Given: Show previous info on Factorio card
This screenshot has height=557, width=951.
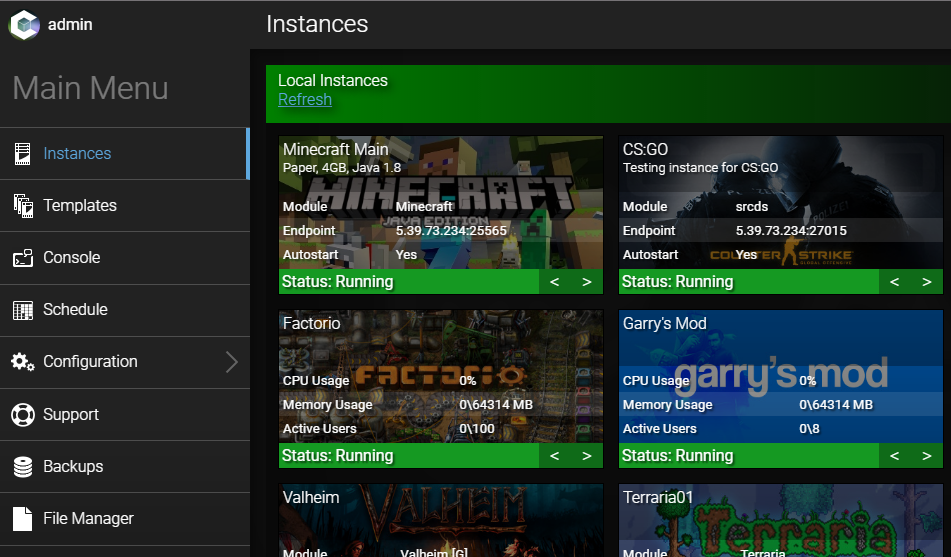Looking at the screenshot, I should coord(554,456).
